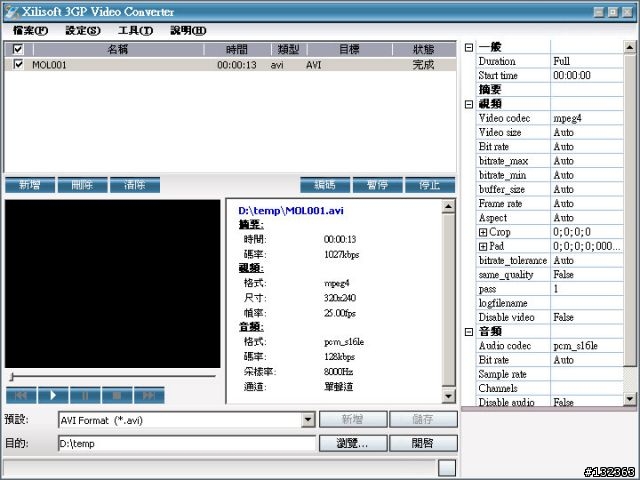The width and height of the screenshot is (640, 480).
Task: Click the 編碼 encode button
Action: click(325, 185)
